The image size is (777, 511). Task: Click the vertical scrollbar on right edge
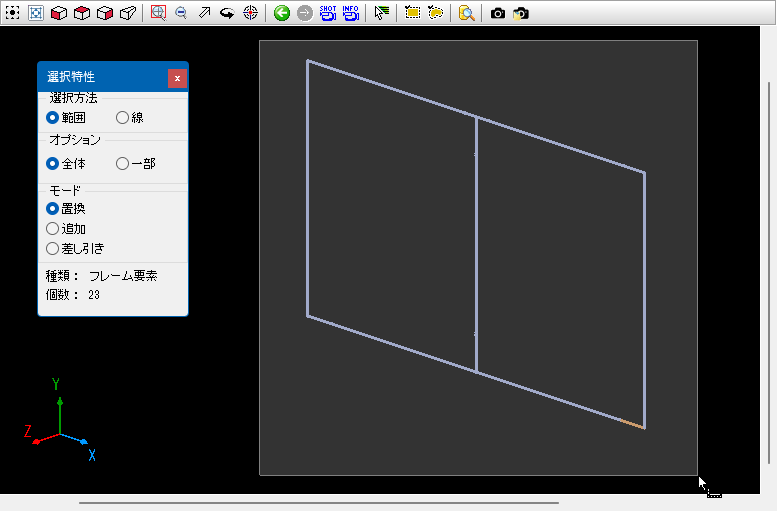769,273
